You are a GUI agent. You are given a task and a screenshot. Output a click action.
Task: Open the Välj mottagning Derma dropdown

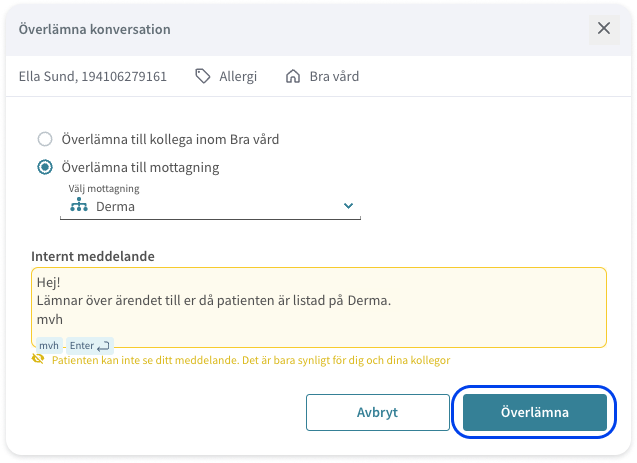(x=210, y=206)
